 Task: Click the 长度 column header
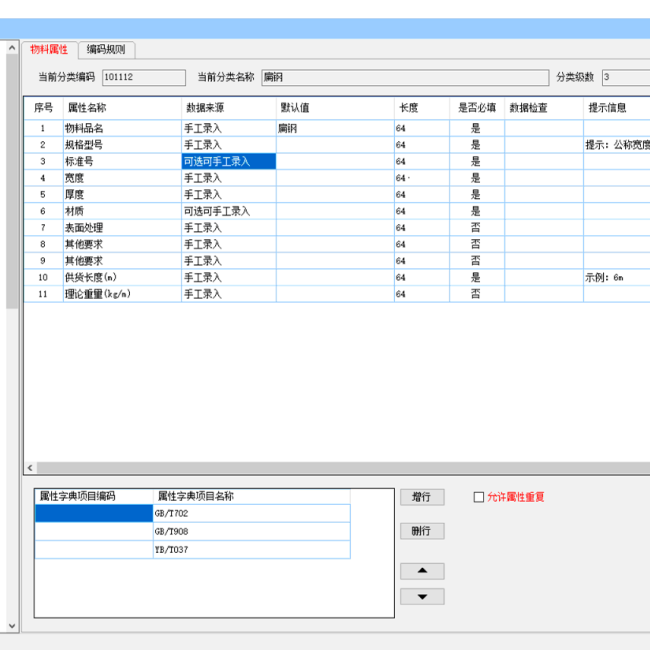point(422,108)
